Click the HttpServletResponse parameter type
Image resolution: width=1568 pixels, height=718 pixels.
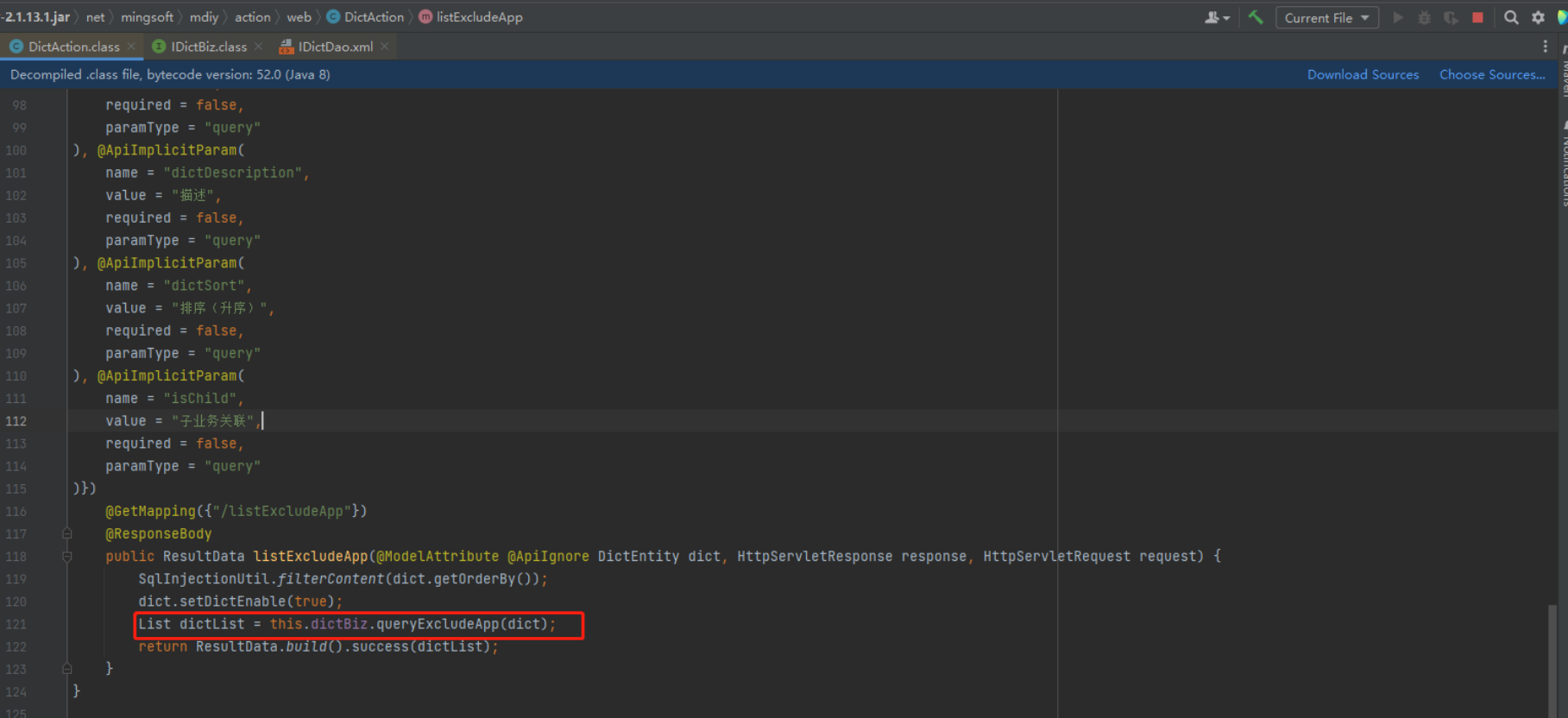tap(815, 556)
